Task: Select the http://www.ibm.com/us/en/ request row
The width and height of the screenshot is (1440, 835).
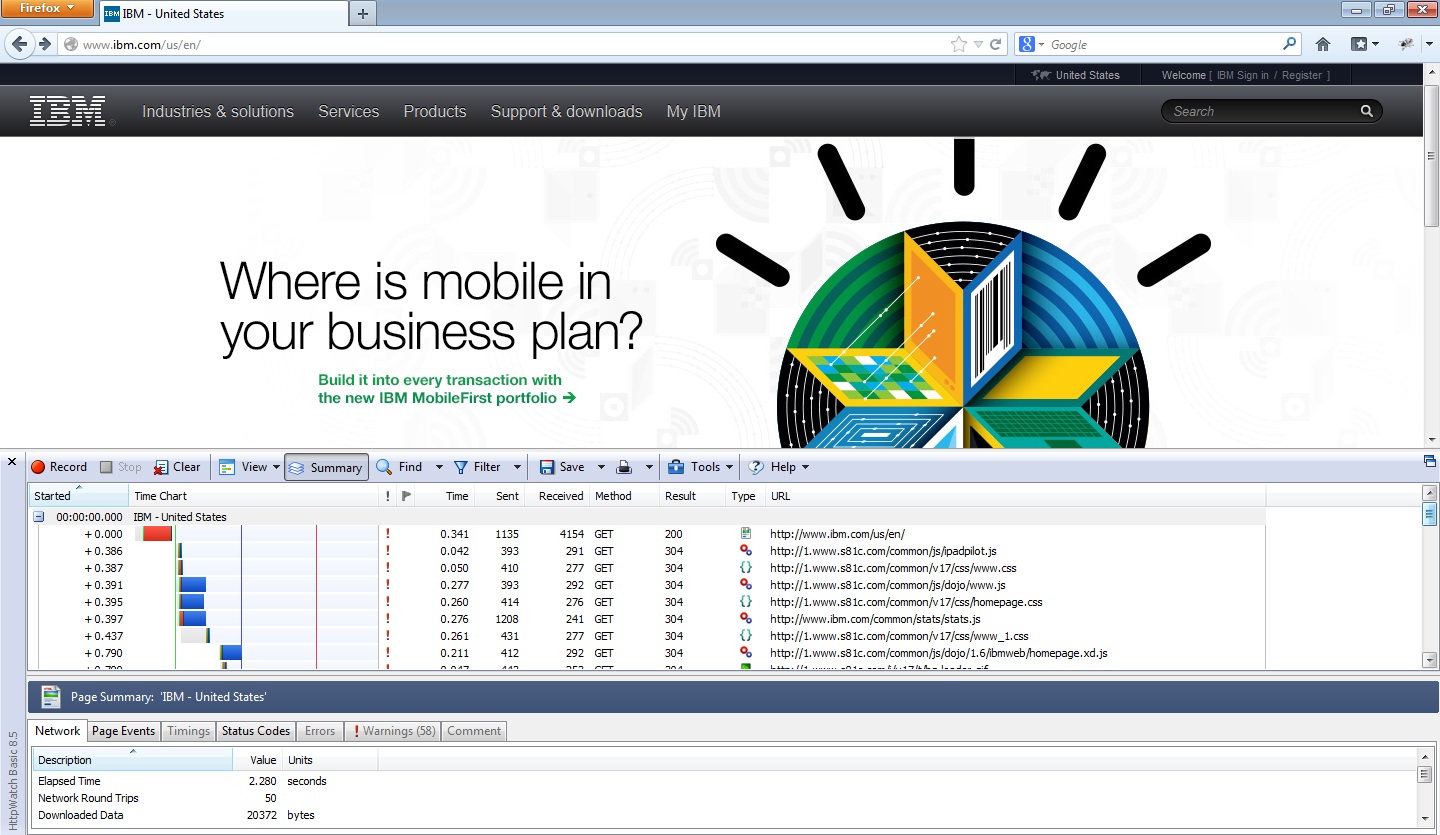Action: coord(646,534)
